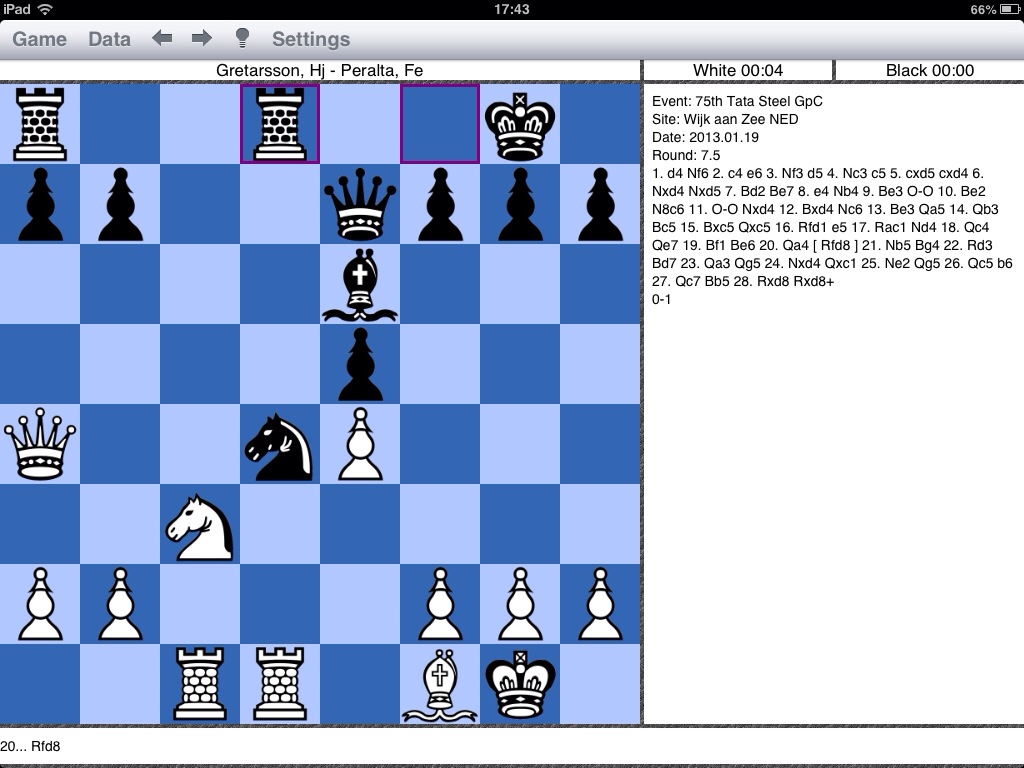Select the bishop on e6
Viewport: 1024px width, 768px height.
click(x=360, y=284)
